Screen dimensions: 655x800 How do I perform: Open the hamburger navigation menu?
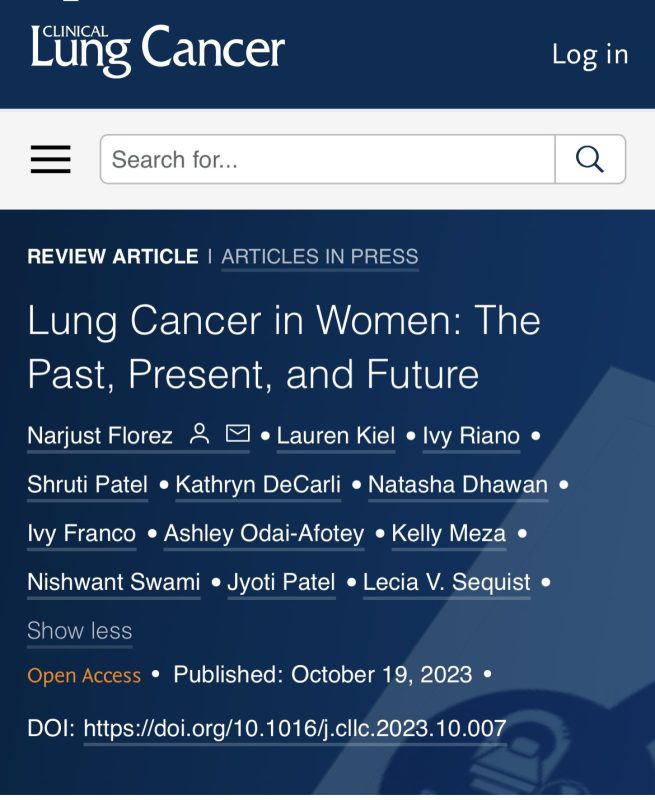click(50, 159)
